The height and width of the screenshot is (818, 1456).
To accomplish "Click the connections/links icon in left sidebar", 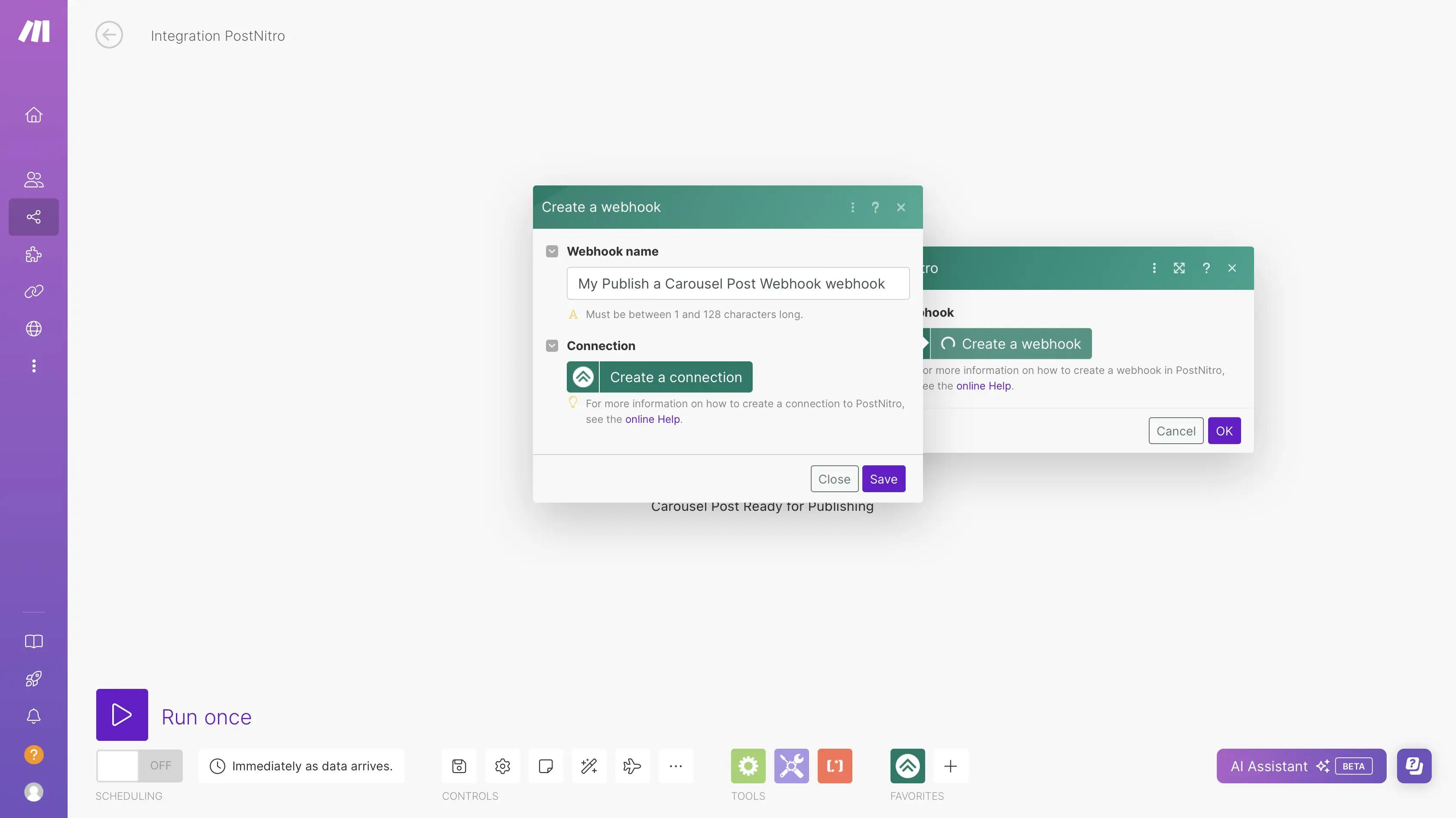I will [x=33, y=292].
